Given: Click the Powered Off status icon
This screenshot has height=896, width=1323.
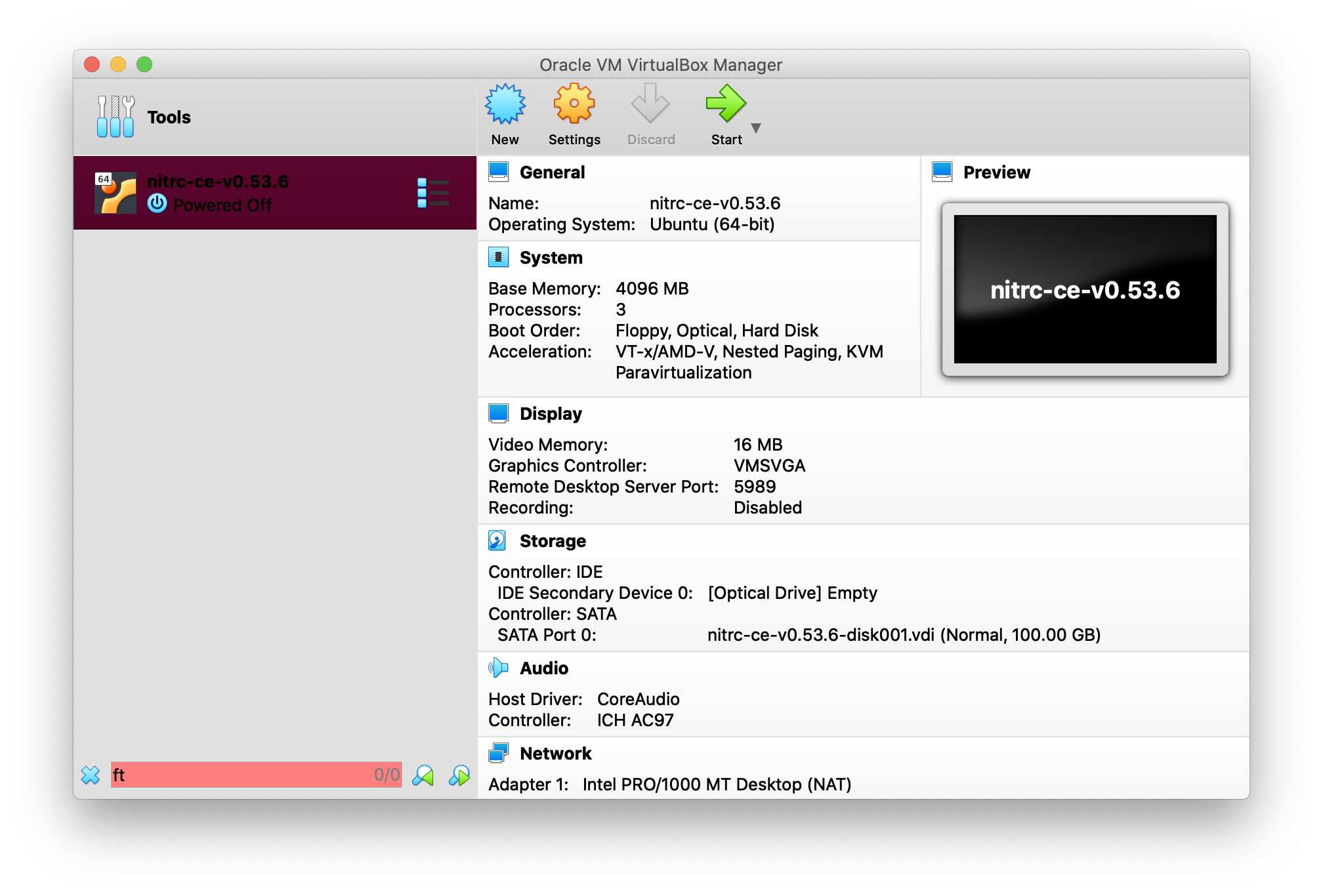Looking at the screenshot, I should 157,204.
